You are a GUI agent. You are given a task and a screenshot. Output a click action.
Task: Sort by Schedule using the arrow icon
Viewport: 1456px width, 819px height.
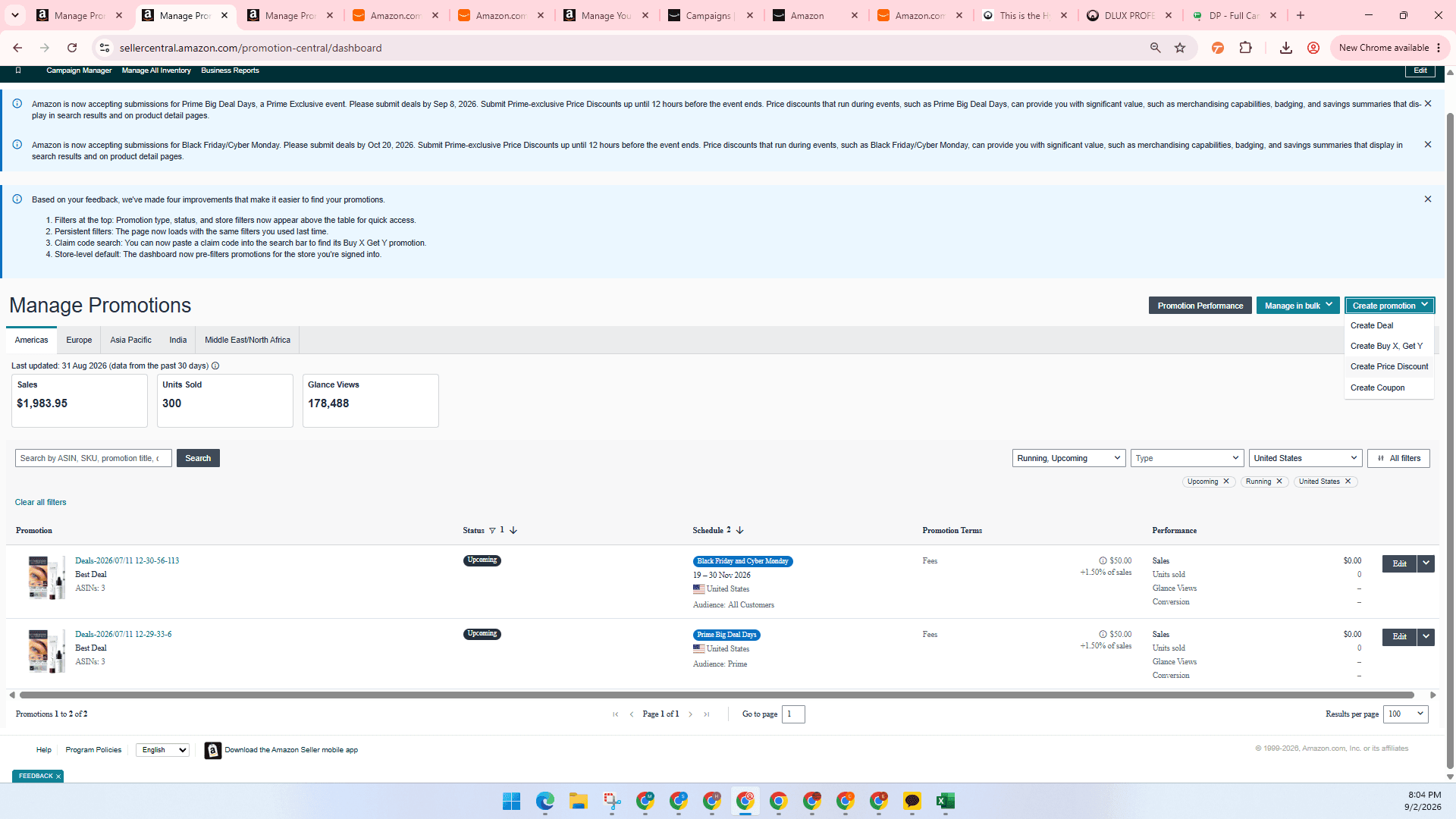[740, 531]
